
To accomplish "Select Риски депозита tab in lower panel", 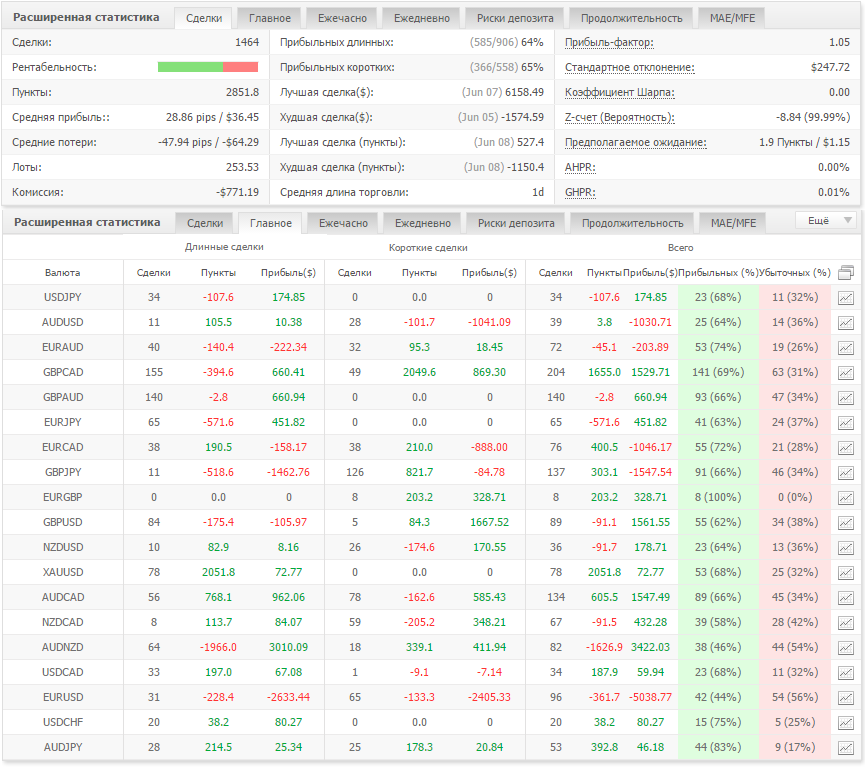I will 516,223.
